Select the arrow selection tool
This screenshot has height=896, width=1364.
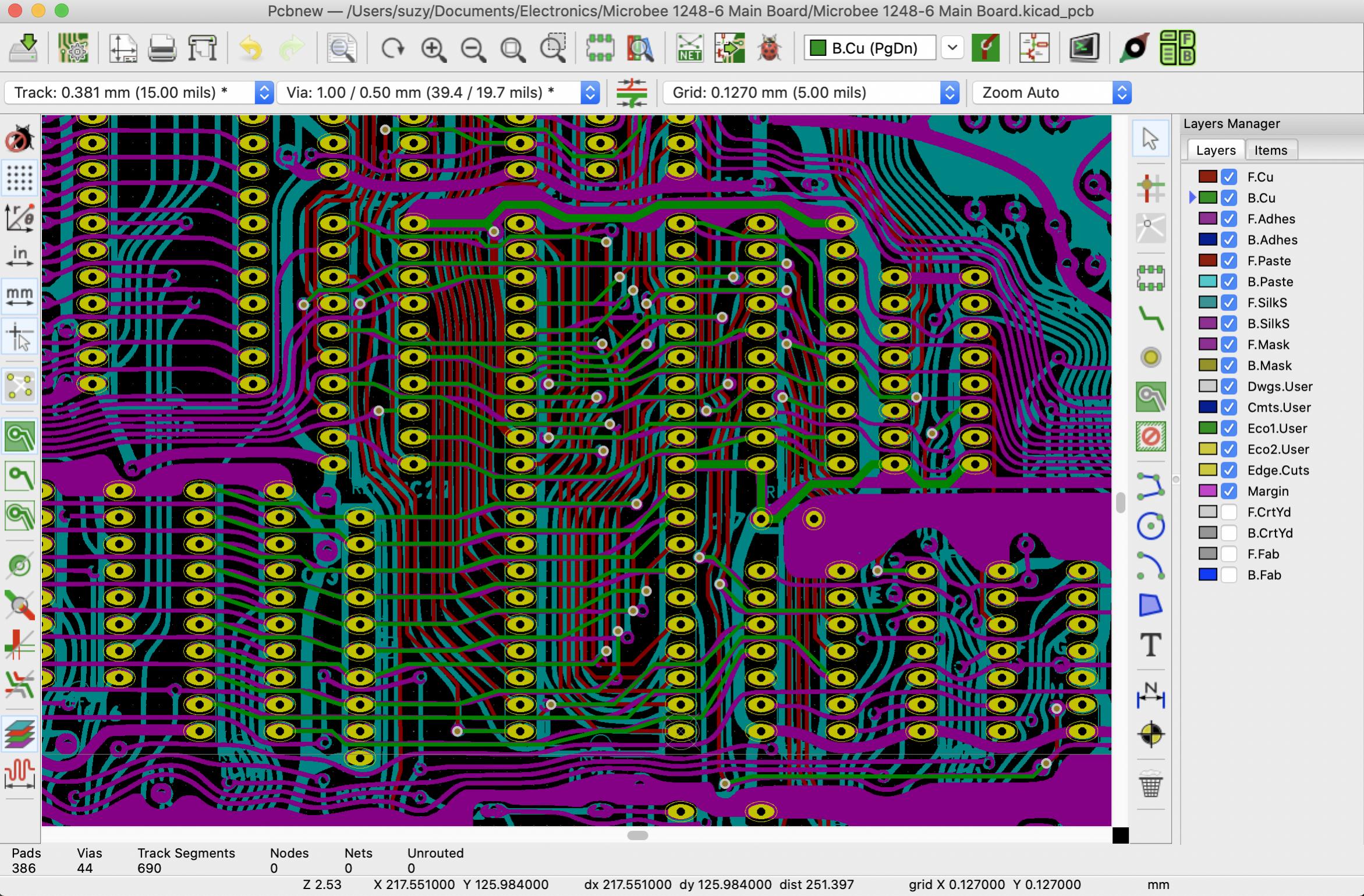[1150, 139]
